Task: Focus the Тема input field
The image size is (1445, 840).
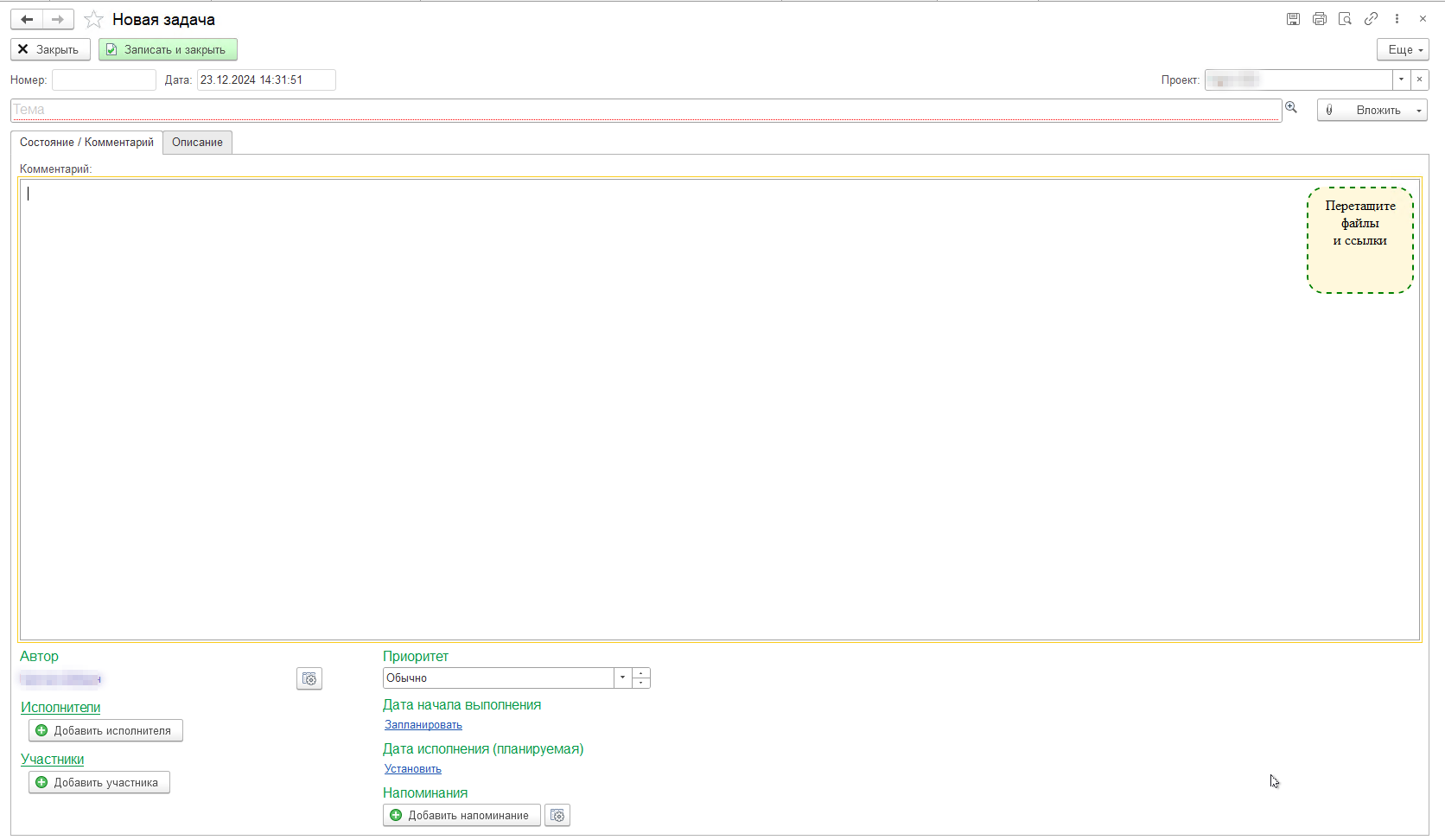Action: click(x=646, y=110)
